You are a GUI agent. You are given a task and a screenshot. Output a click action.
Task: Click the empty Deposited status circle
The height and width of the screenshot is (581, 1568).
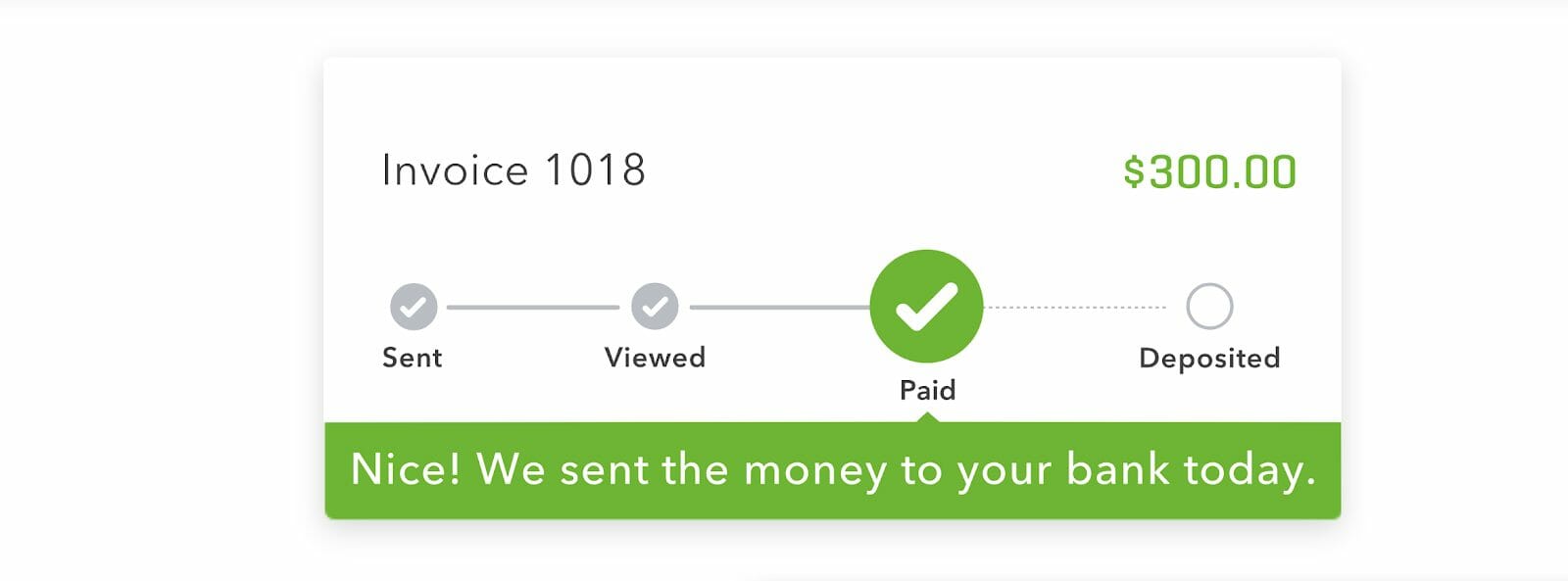[x=1209, y=307]
